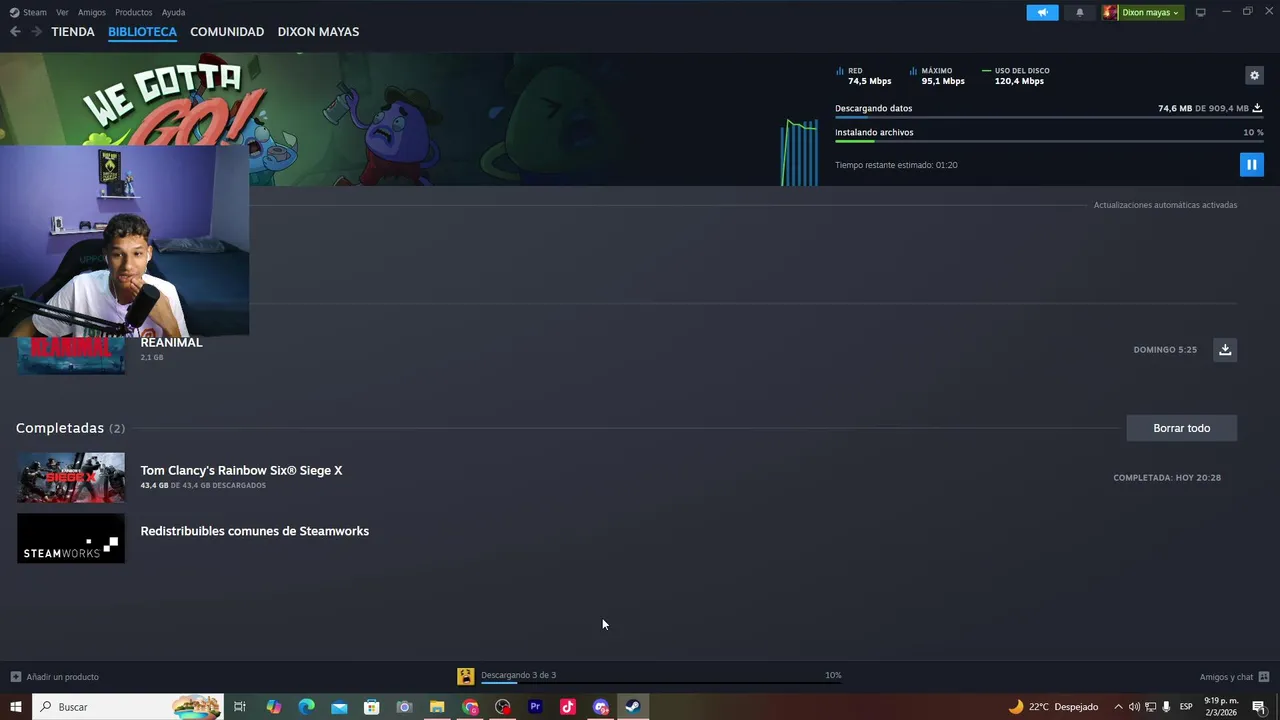This screenshot has width=1280, height=720.
Task: Pause the current download
Action: click(1251, 164)
